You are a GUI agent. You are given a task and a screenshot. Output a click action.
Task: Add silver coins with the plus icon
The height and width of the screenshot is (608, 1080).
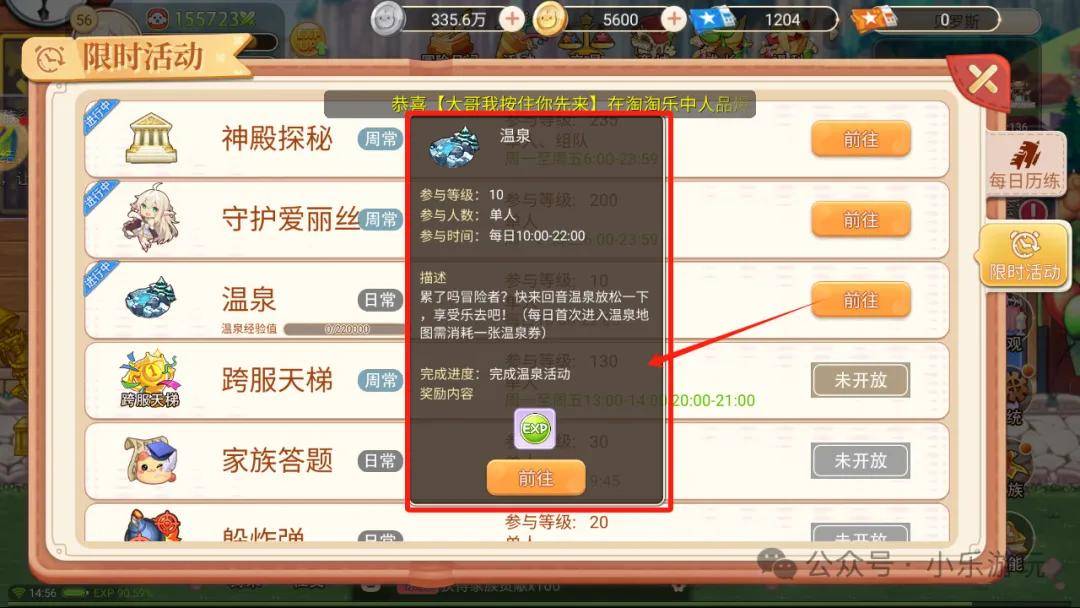[511, 19]
